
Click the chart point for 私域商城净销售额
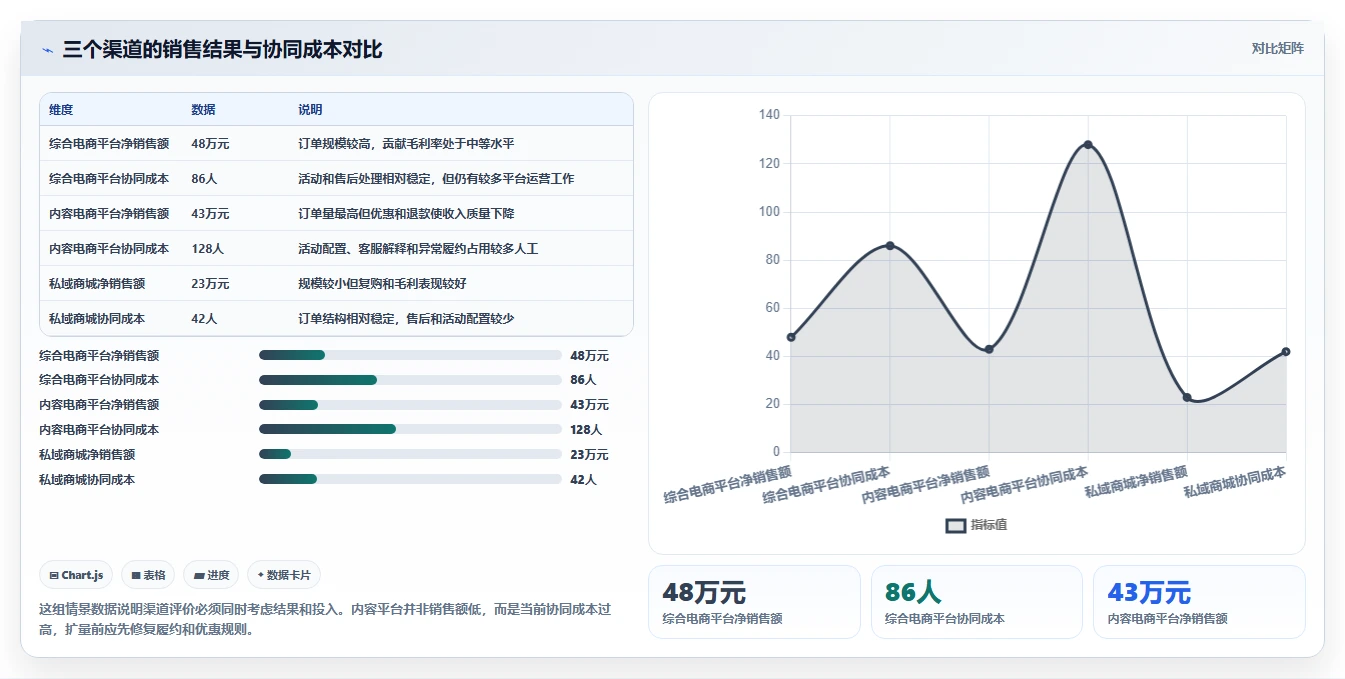(1187, 397)
